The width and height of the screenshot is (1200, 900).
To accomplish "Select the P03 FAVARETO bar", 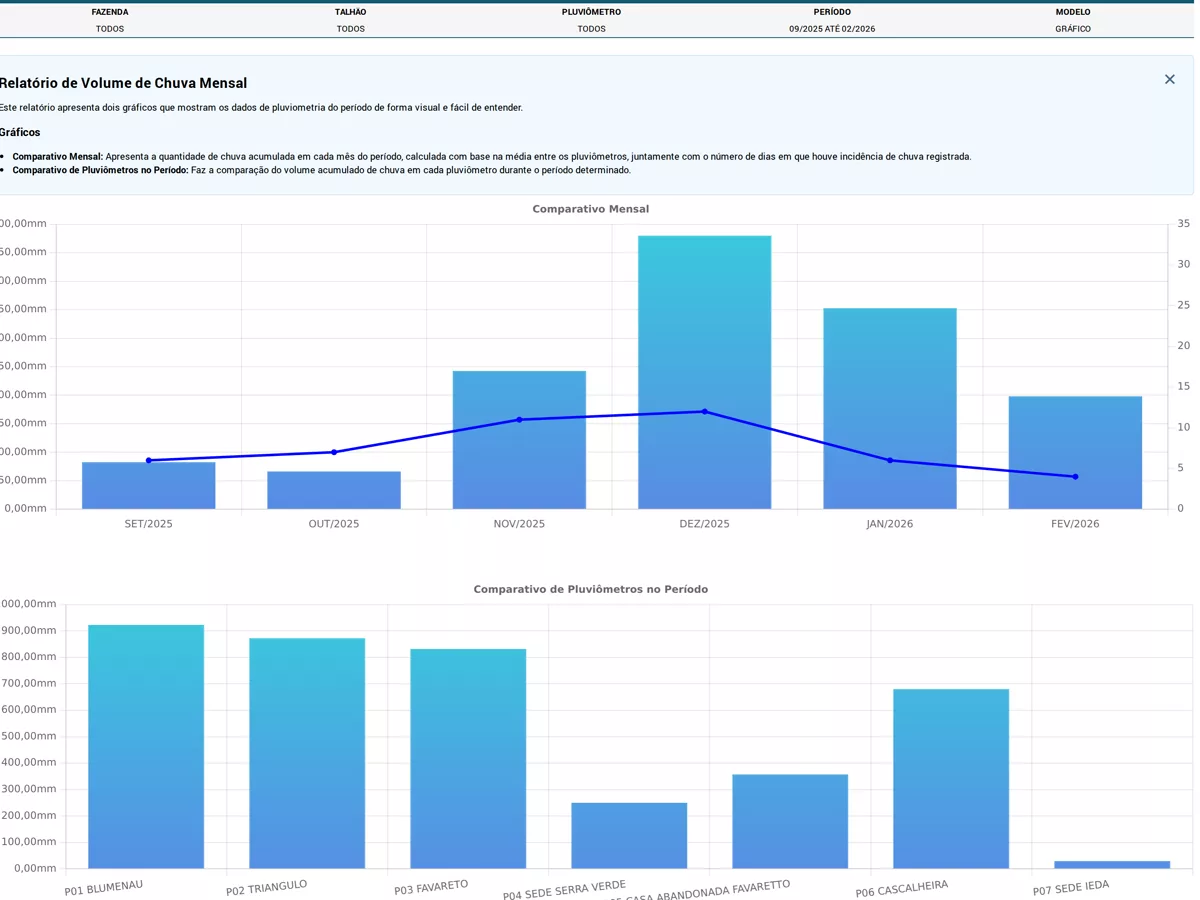I will tap(468, 759).
